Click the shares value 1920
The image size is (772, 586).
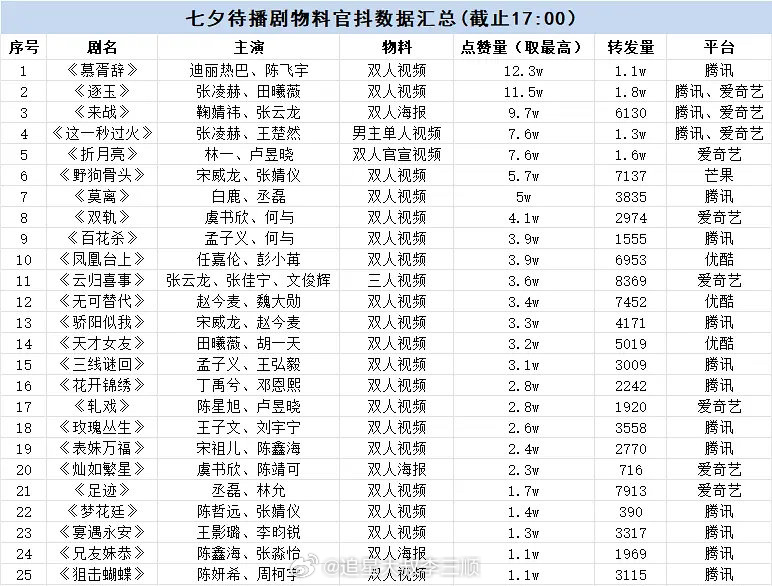631,407
